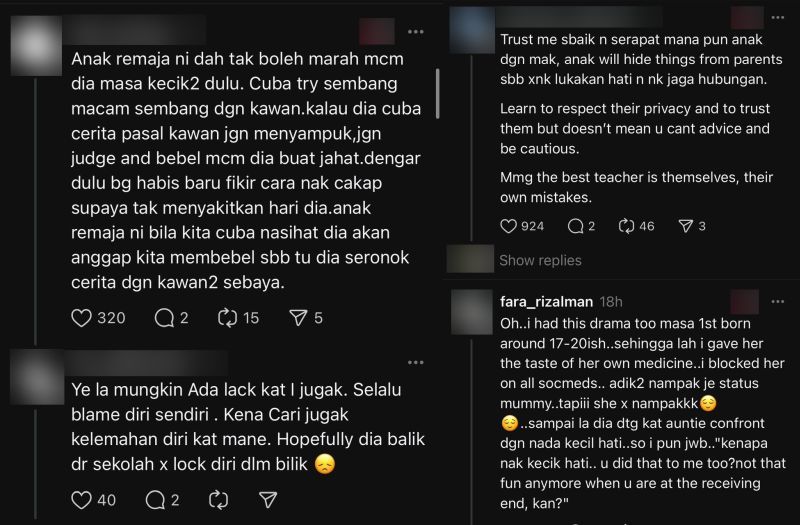Open fara_rizalman's profile via username
Screen dimensions: 800x525
(x=546, y=302)
